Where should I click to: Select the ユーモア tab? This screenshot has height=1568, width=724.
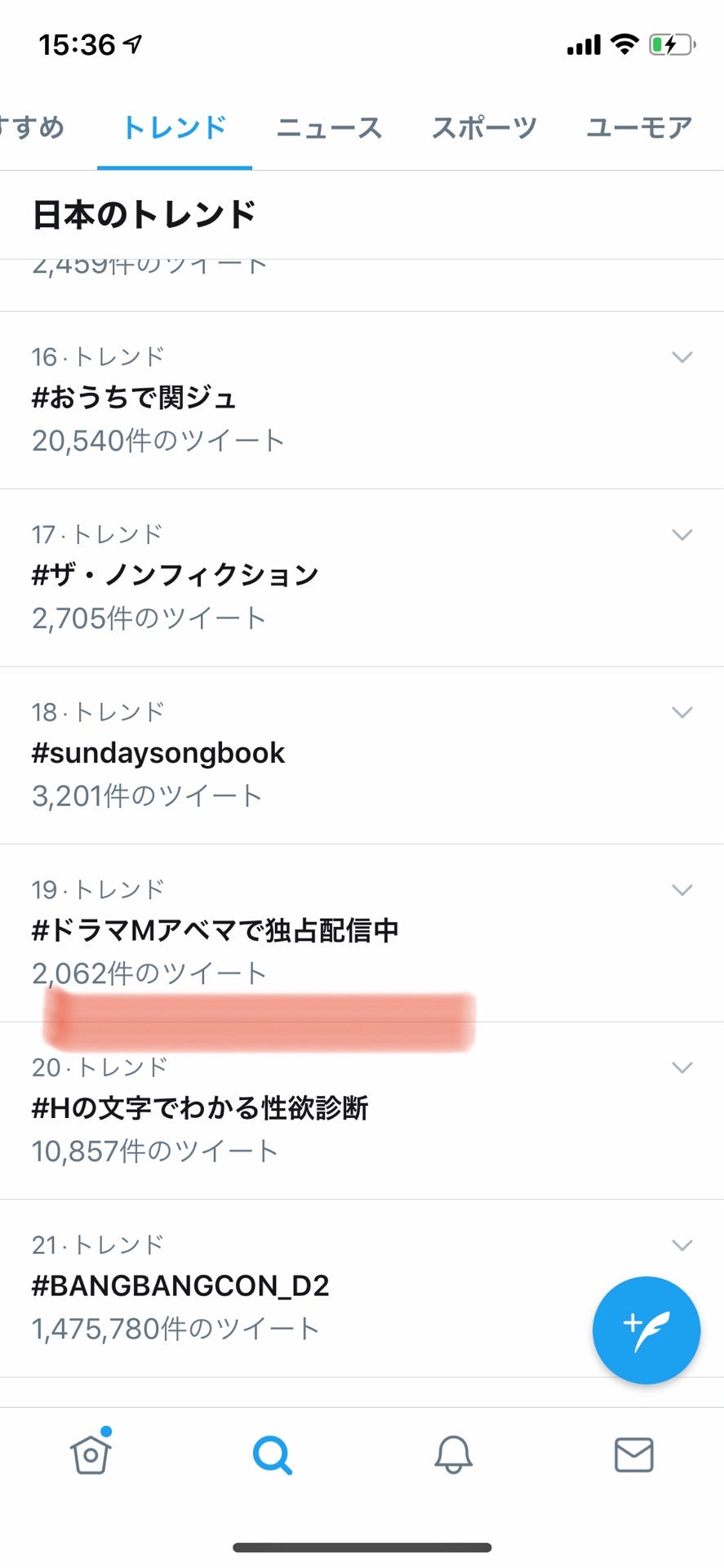point(639,127)
